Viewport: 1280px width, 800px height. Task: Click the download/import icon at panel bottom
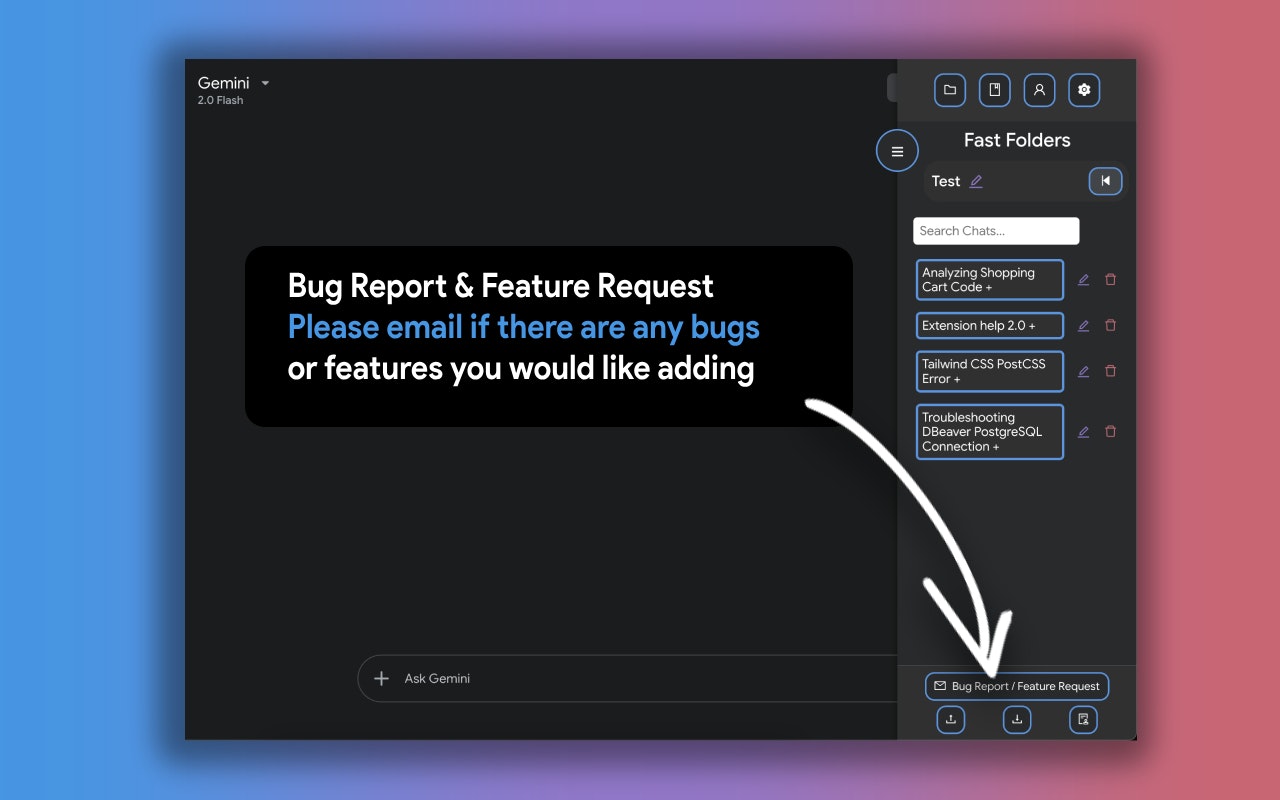[1017, 719]
